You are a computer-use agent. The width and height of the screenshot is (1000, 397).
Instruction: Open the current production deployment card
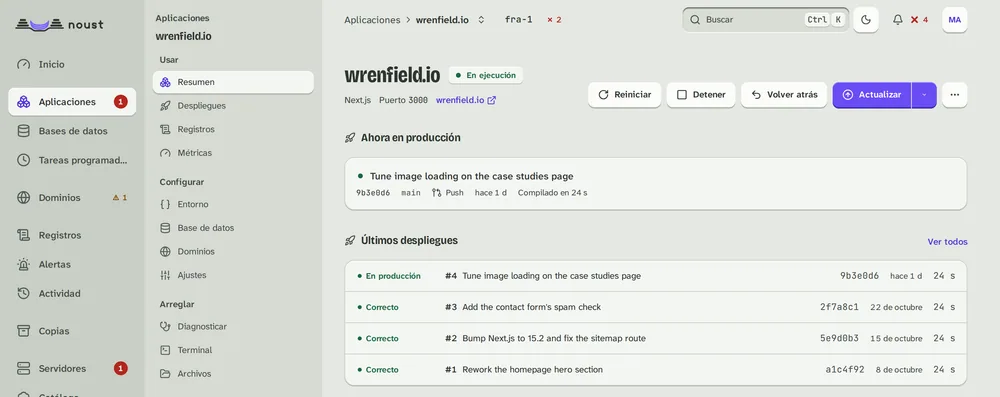point(656,184)
